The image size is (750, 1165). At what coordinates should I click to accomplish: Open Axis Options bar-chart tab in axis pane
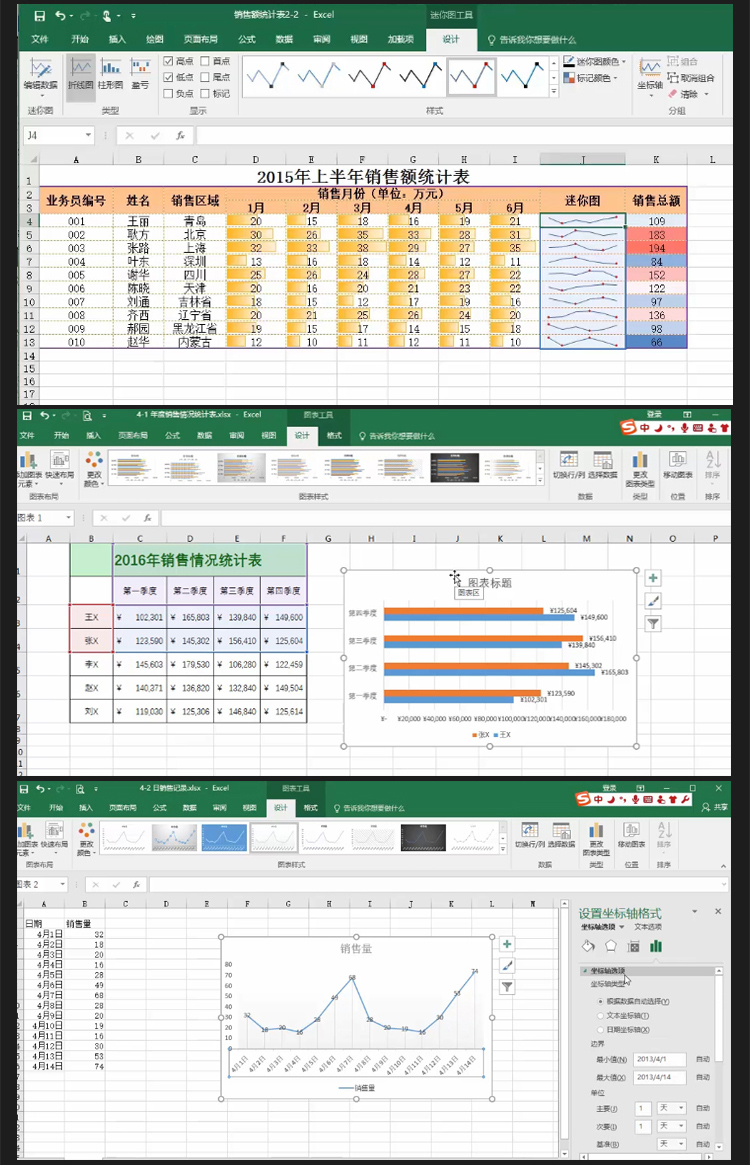tap(656, 946)
